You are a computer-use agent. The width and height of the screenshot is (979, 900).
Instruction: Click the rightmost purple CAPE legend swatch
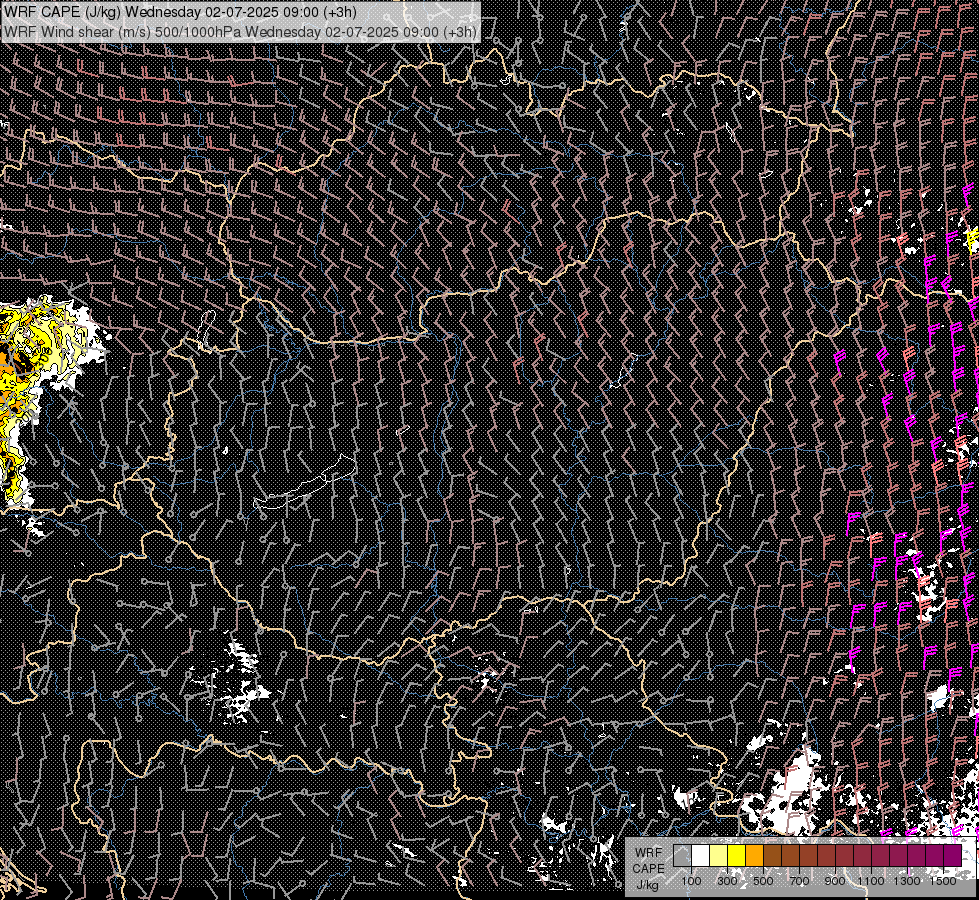coord(952,856)
